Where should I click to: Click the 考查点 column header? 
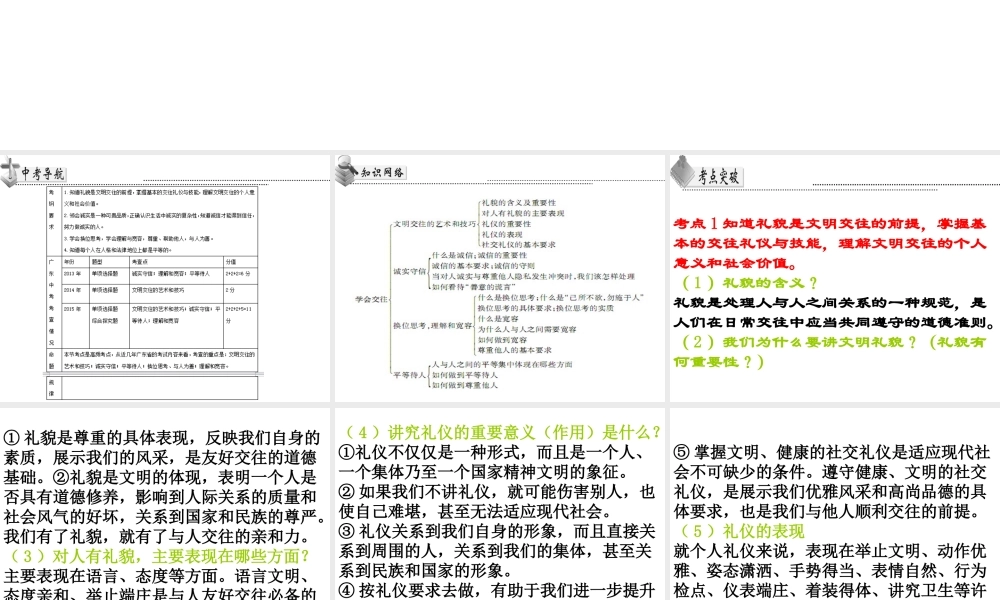177,262
